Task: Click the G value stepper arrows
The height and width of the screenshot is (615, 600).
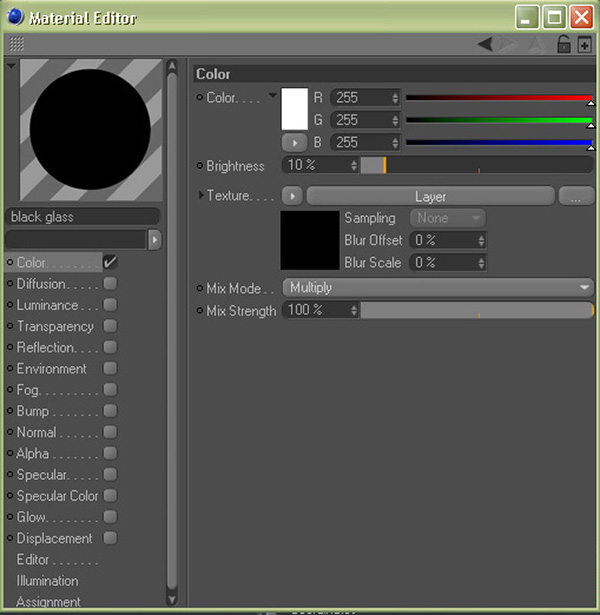Action: pos(395,120)
